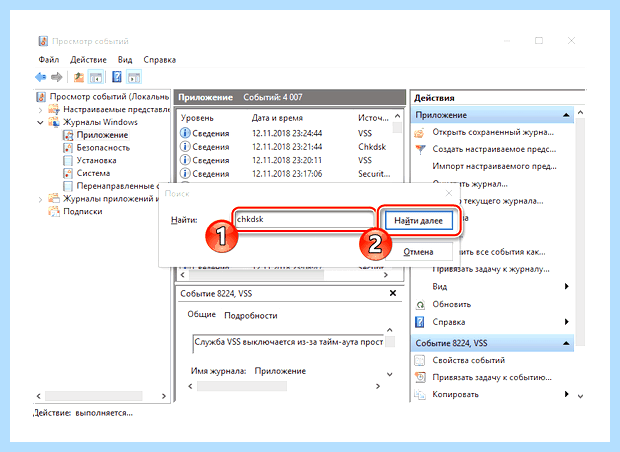Expand the Вид submenu arrow
620x452 pixels.
tap(567, 286)
